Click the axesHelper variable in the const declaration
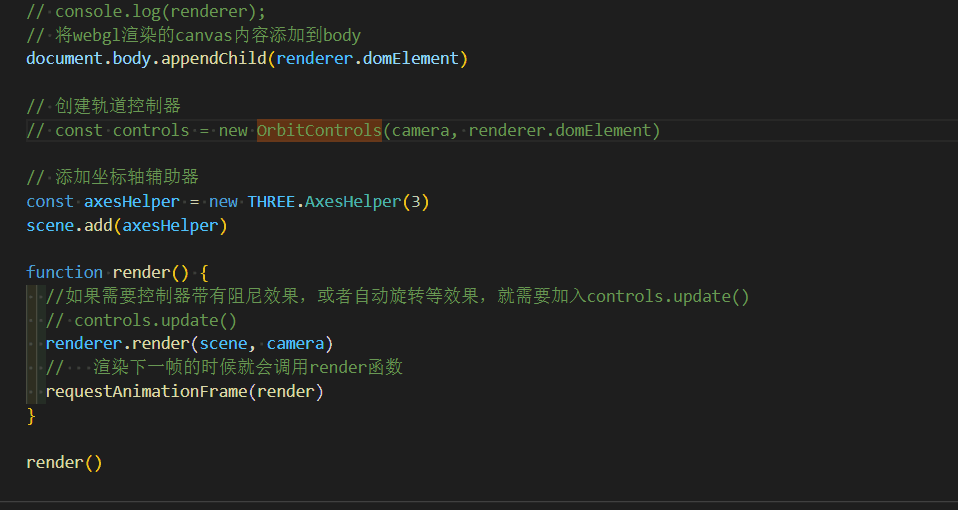The width and height of the screenshot is (958, 510). [x=132, y=202]
